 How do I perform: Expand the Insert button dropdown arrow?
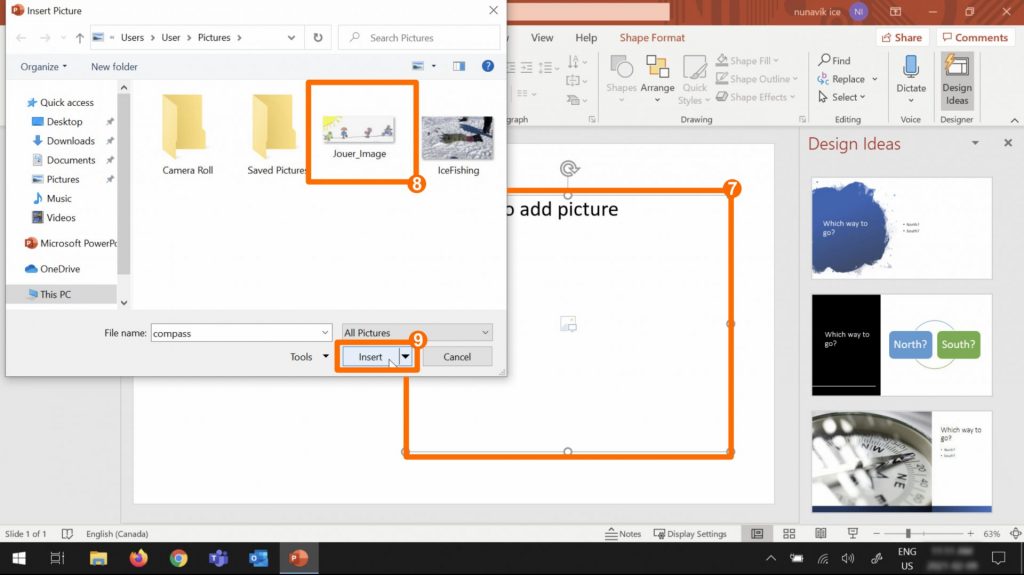click(406, 357)
